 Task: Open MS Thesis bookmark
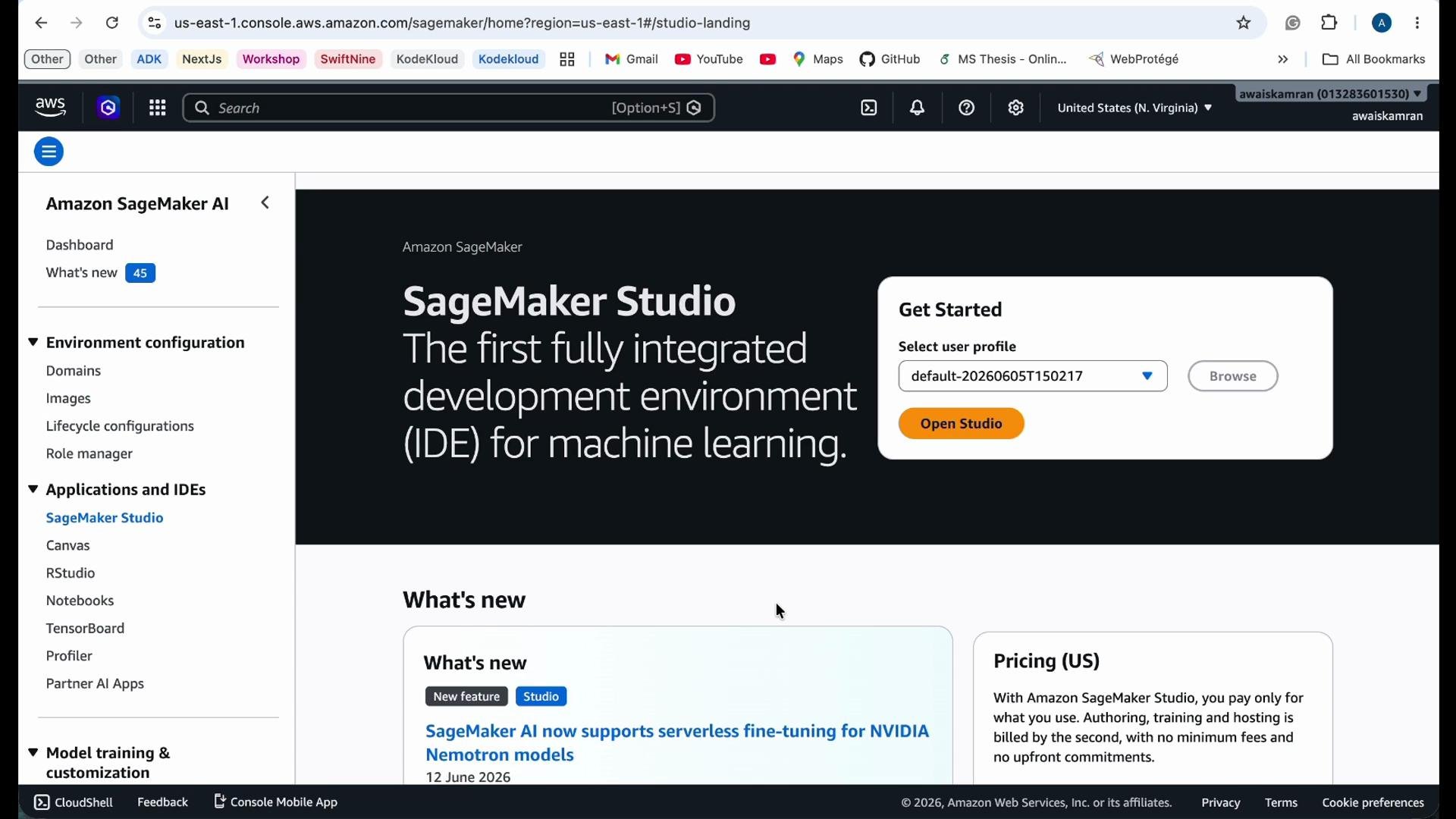pos(1003,60)
